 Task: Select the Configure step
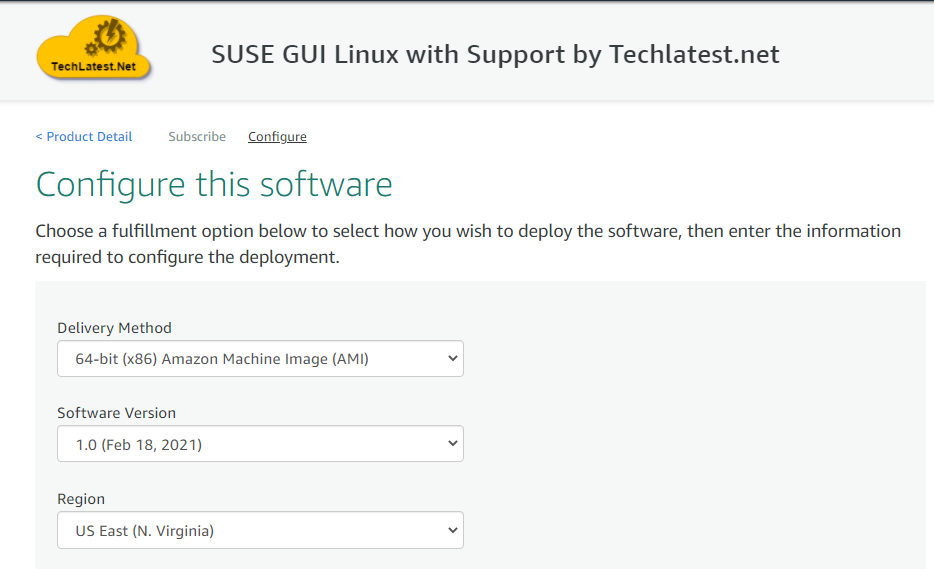click(277, 136)
